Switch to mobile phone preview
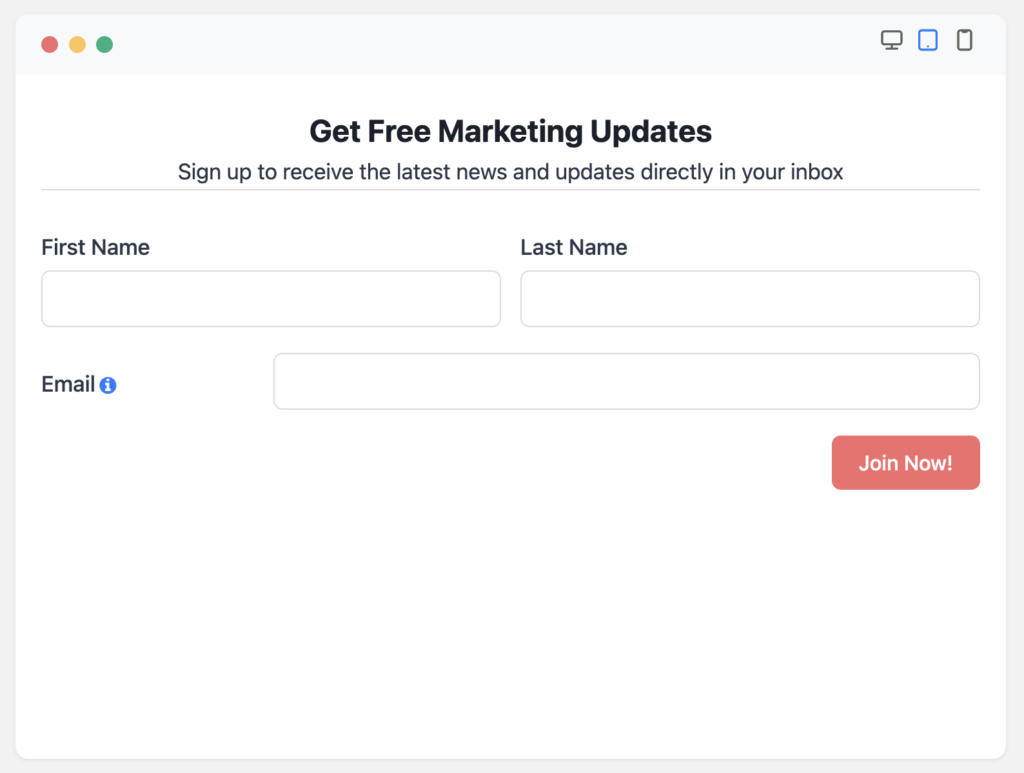 tap(963, 40)
